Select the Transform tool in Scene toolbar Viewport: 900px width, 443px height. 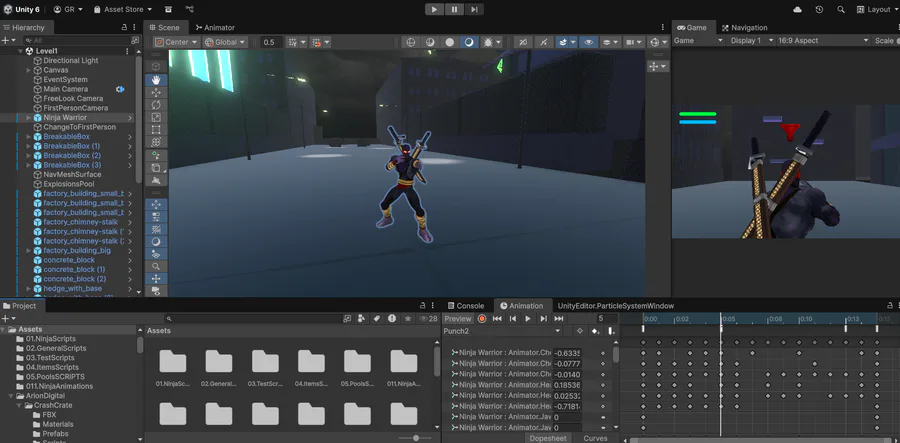click(156, 142)
